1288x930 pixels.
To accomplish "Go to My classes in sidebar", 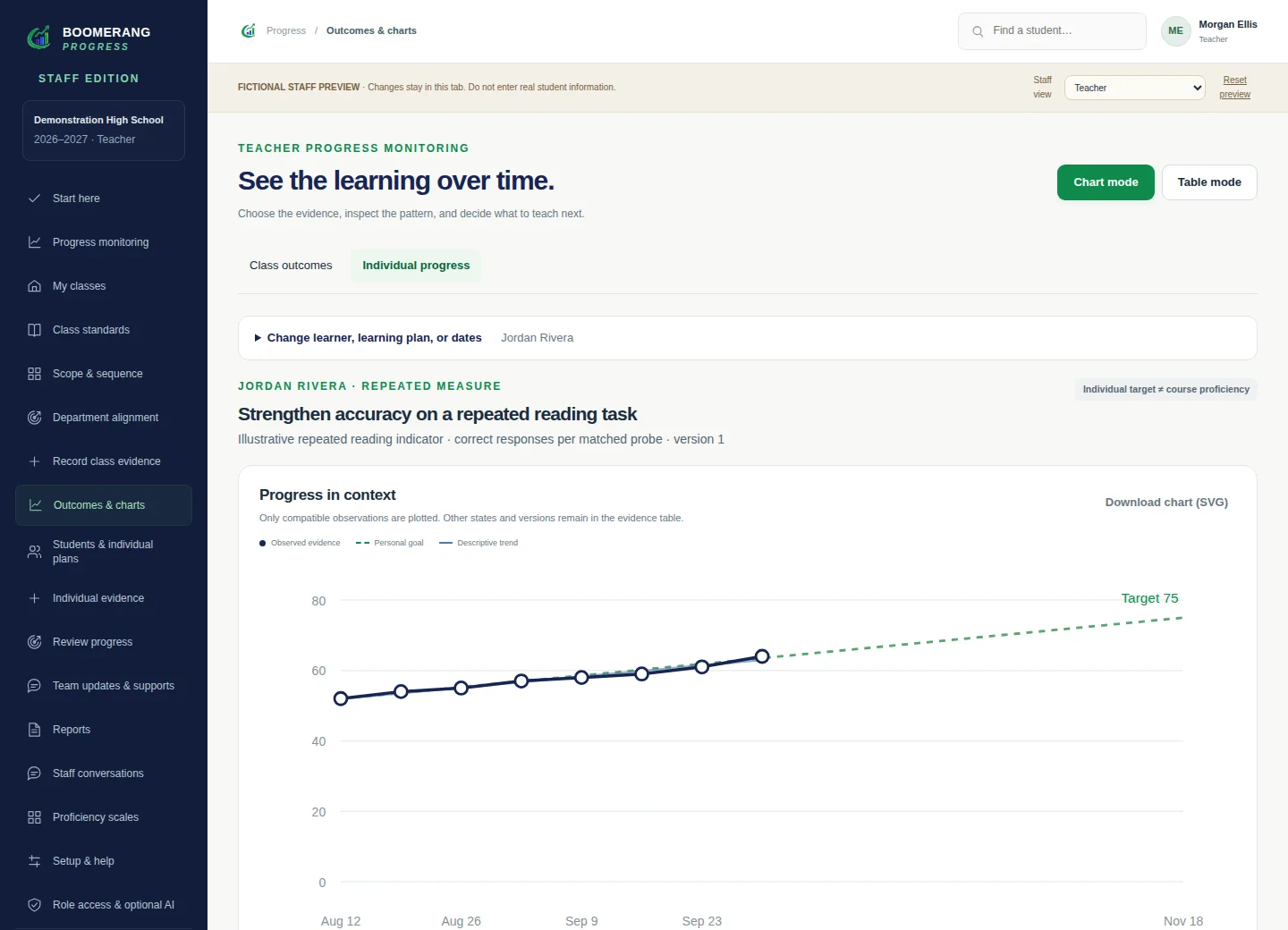I will coord(104,286).
